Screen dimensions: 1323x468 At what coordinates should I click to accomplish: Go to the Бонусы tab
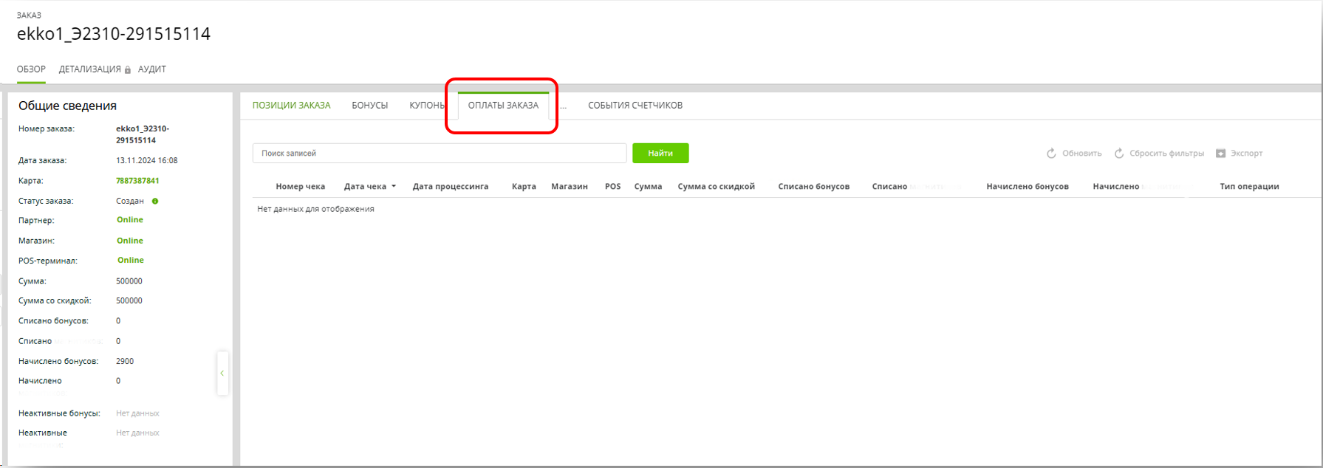[x=370, y=105]
